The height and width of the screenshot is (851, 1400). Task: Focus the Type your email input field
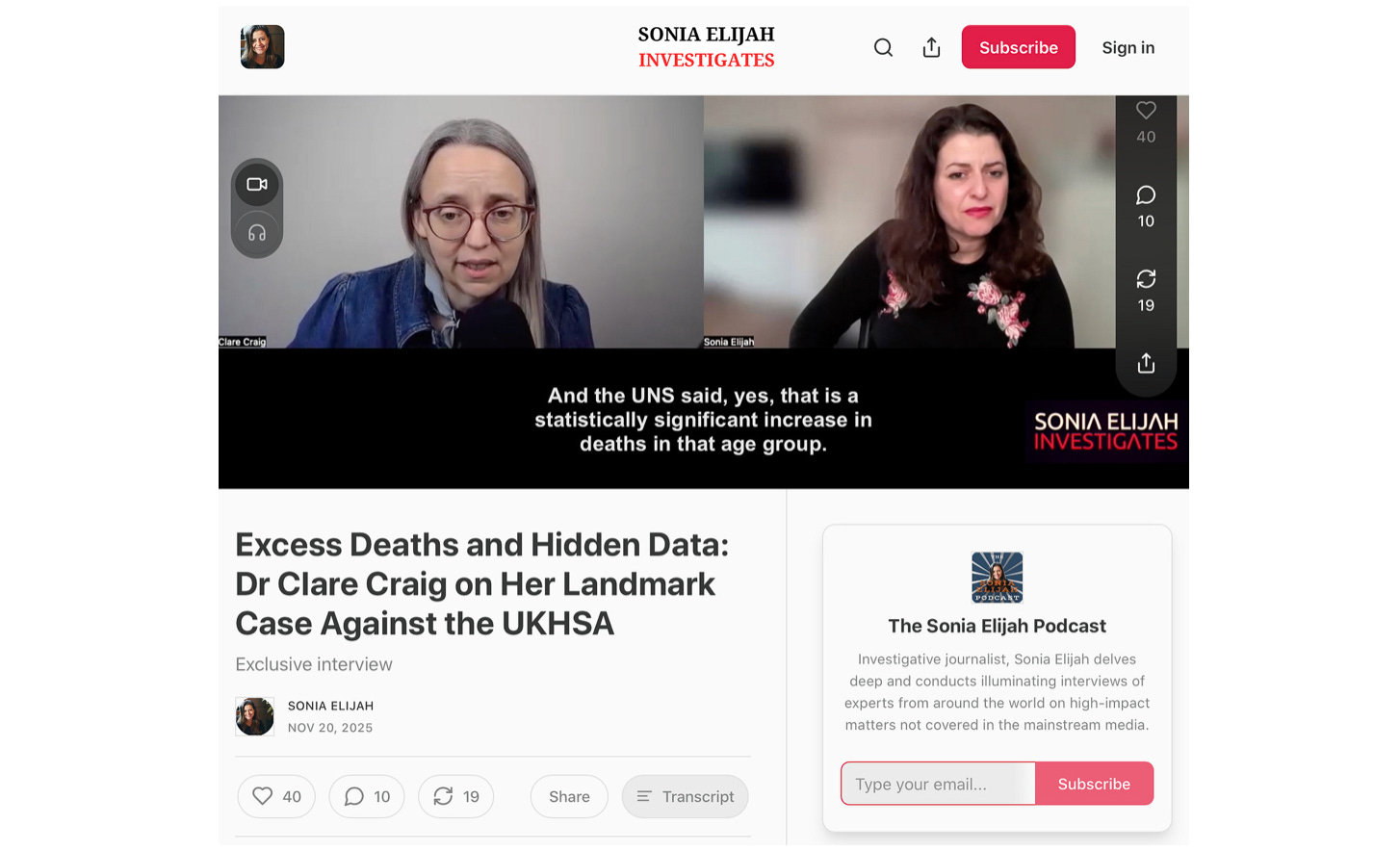938,784
